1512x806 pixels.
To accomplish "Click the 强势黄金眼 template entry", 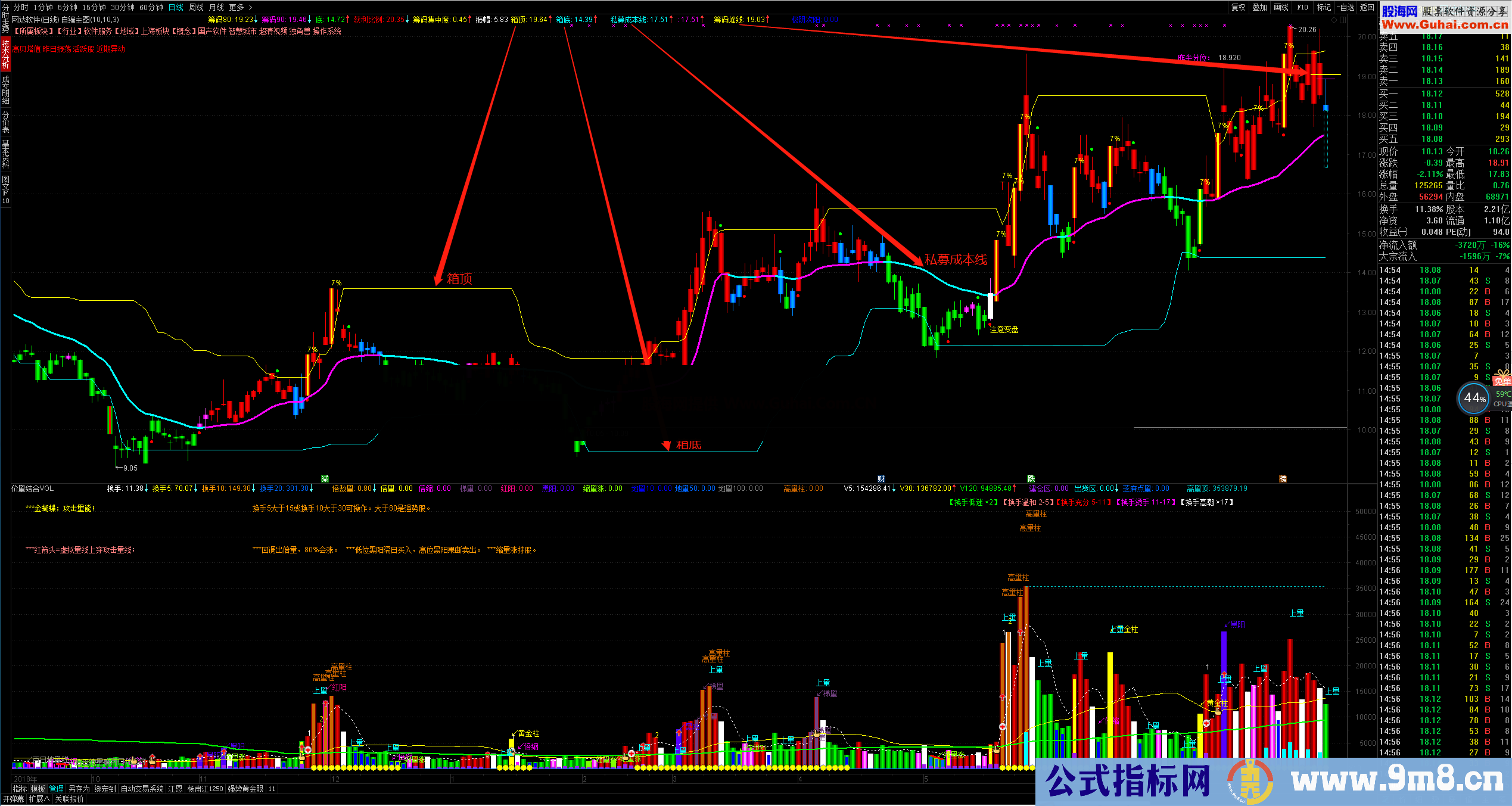I will [x=245, y=789].
